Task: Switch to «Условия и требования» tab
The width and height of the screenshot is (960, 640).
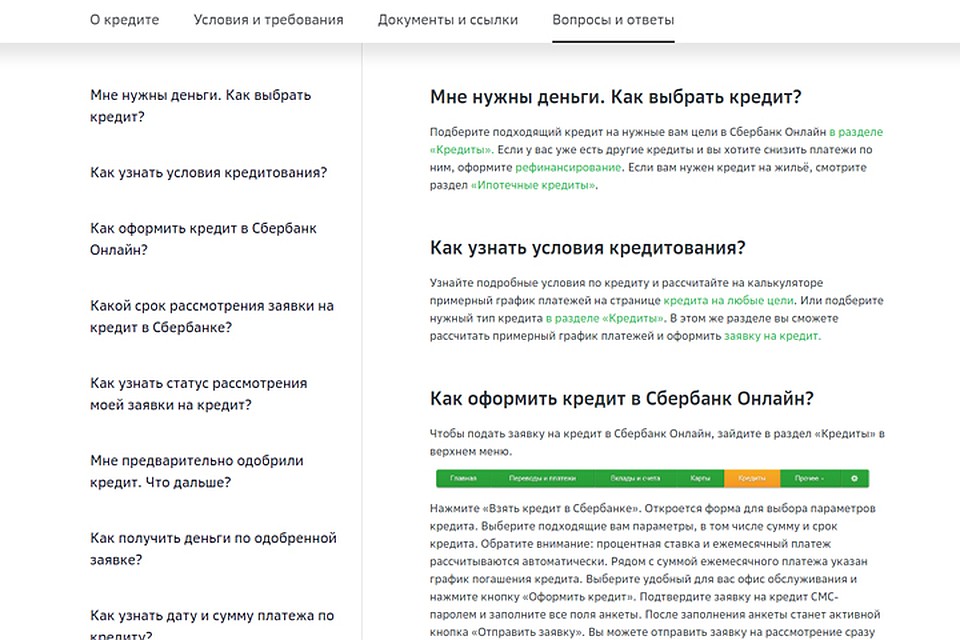Action: point(268,20)
